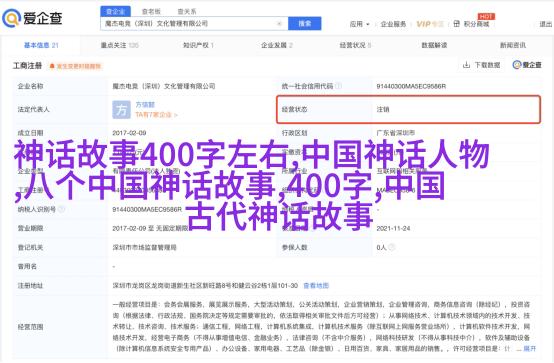Select the 查关系 search tab
The image size is (554, 363).
click(x=187, y=11)
